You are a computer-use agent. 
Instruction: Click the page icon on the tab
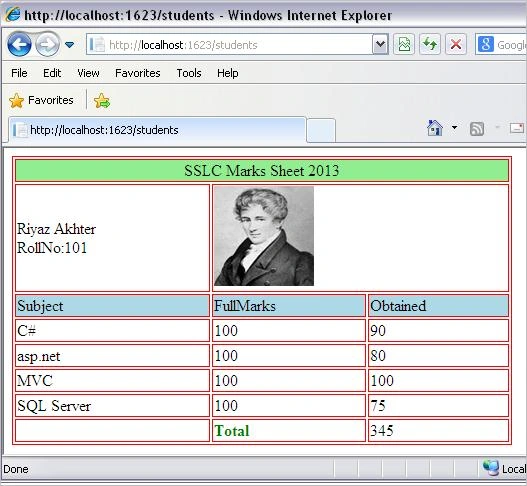20,130
